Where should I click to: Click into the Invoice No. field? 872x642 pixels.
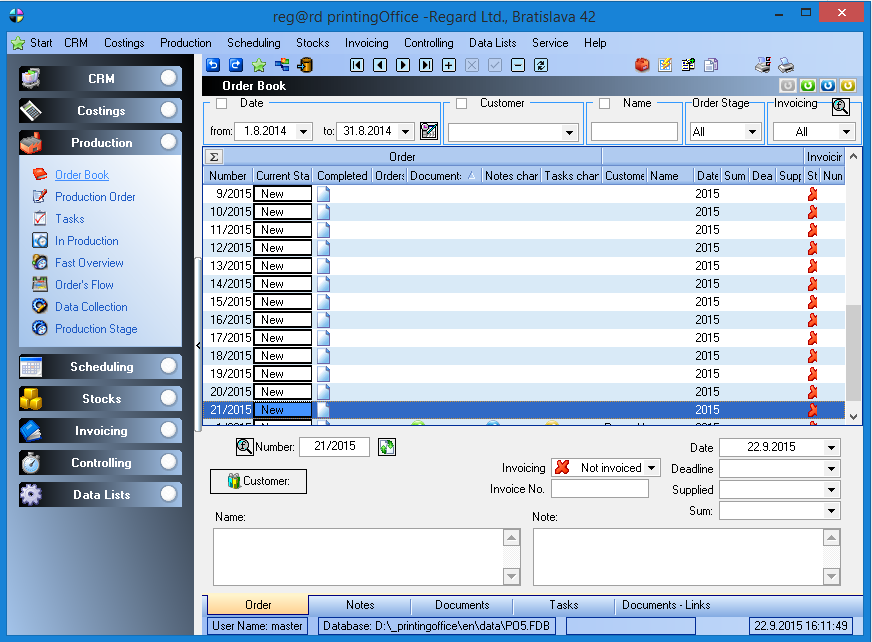tap(600, 489)
